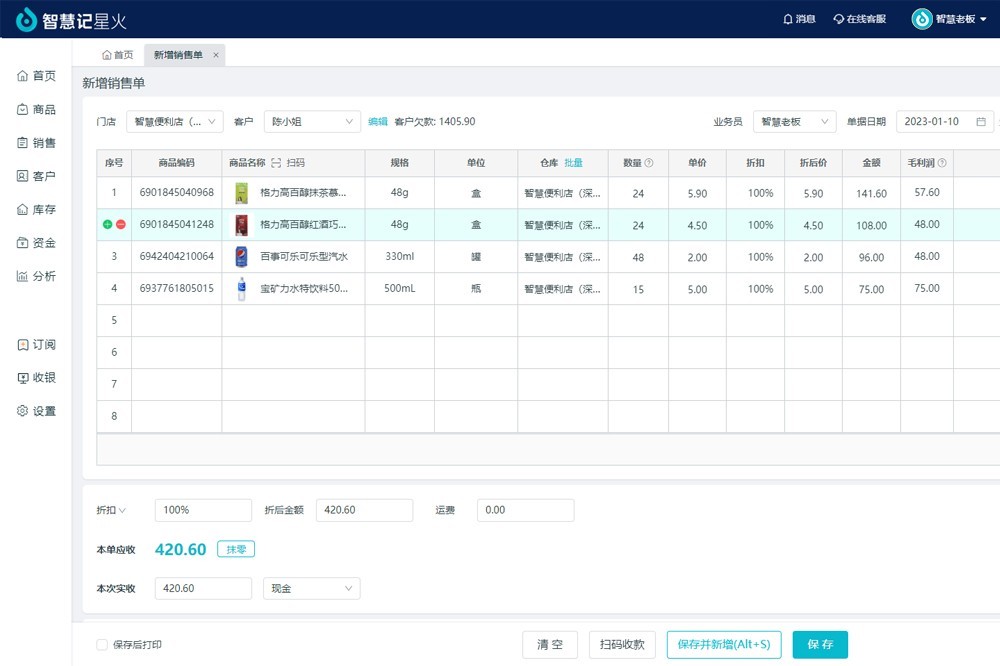The height and width of the screenshot is (666, 1000).
Task: Click the 运费 shipping fee input
Action: point(525,510)
